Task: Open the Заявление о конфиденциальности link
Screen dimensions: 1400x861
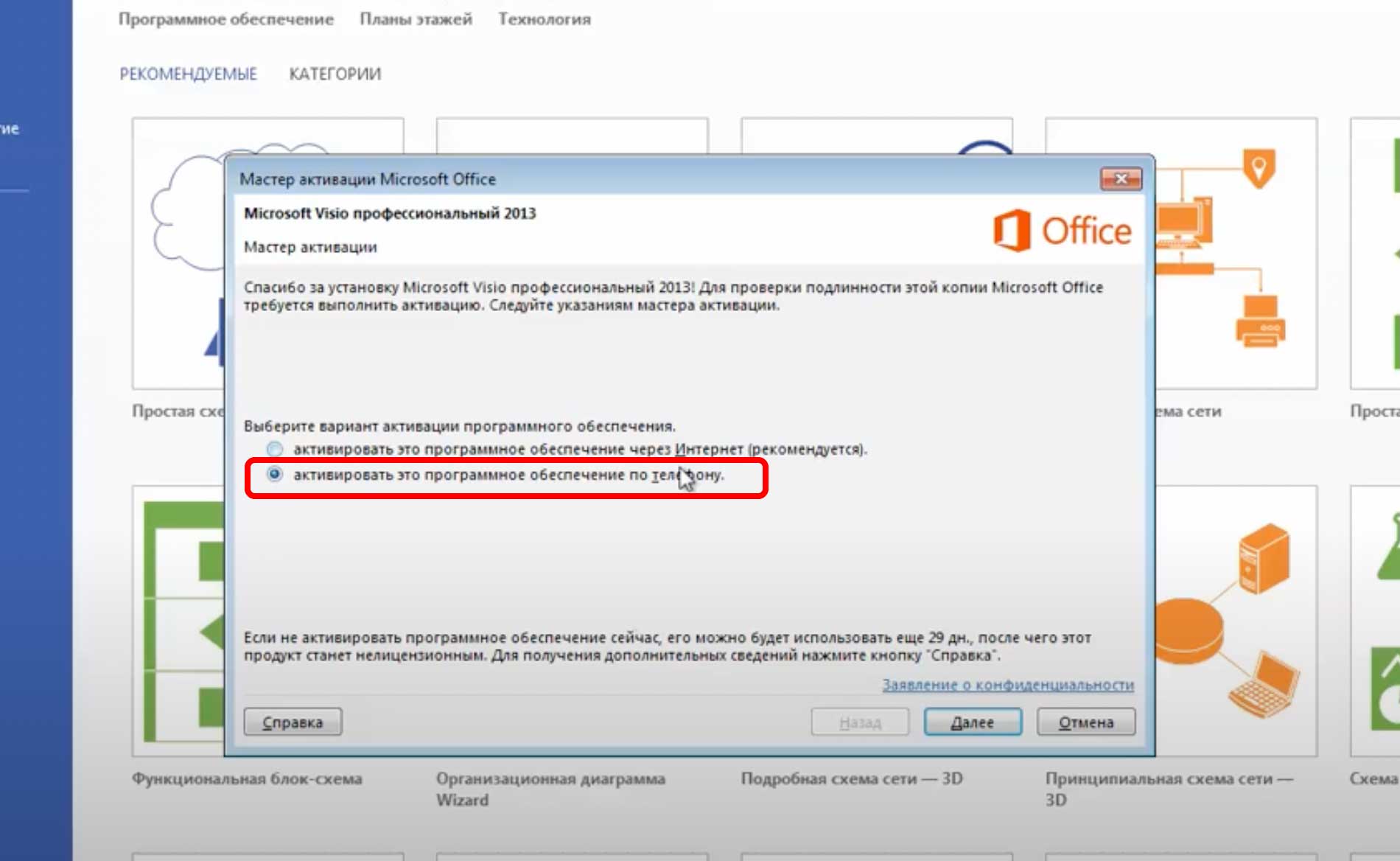Action: click(x=1008, y=685)
